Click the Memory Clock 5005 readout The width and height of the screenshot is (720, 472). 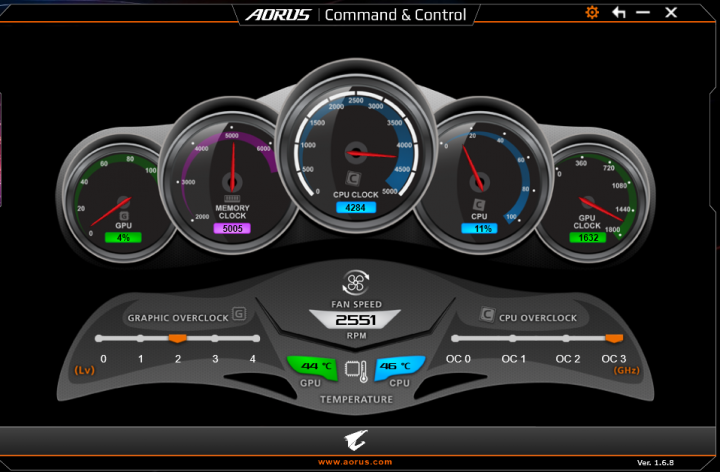[x=232, y=228]
